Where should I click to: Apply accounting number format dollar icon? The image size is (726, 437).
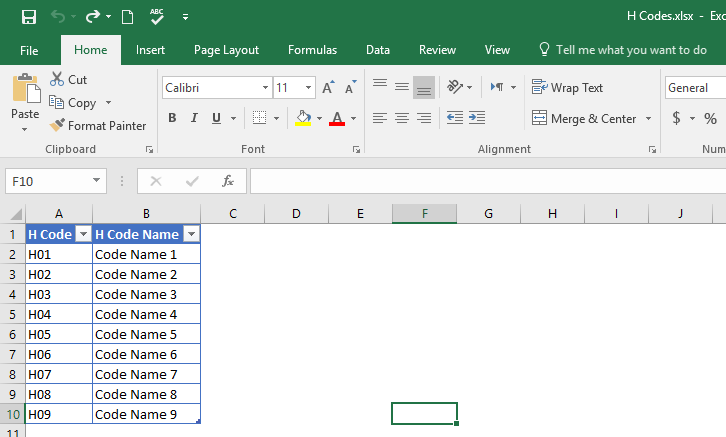pos(676,118)
